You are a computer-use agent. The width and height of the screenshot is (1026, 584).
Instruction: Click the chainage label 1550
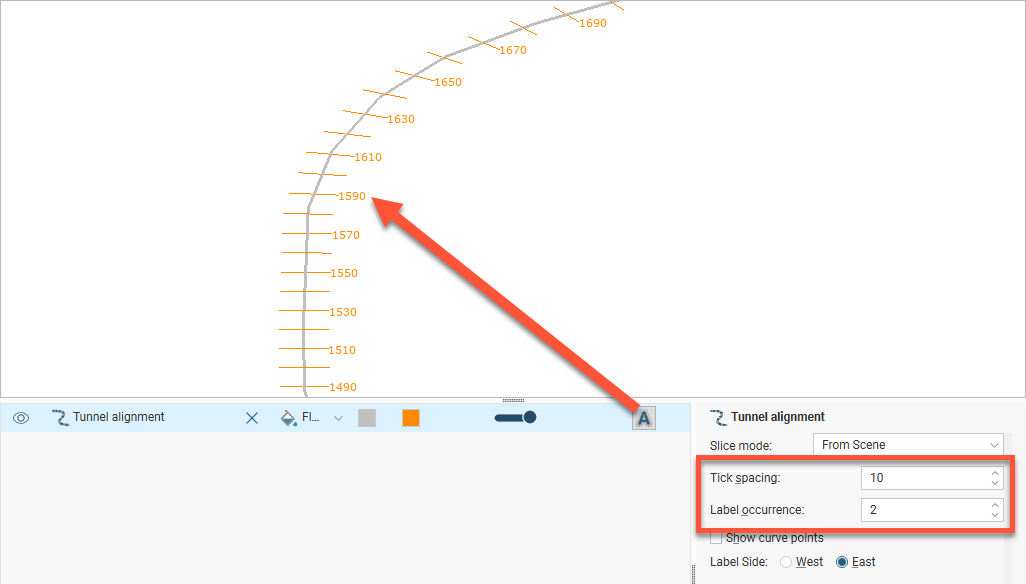344,273
